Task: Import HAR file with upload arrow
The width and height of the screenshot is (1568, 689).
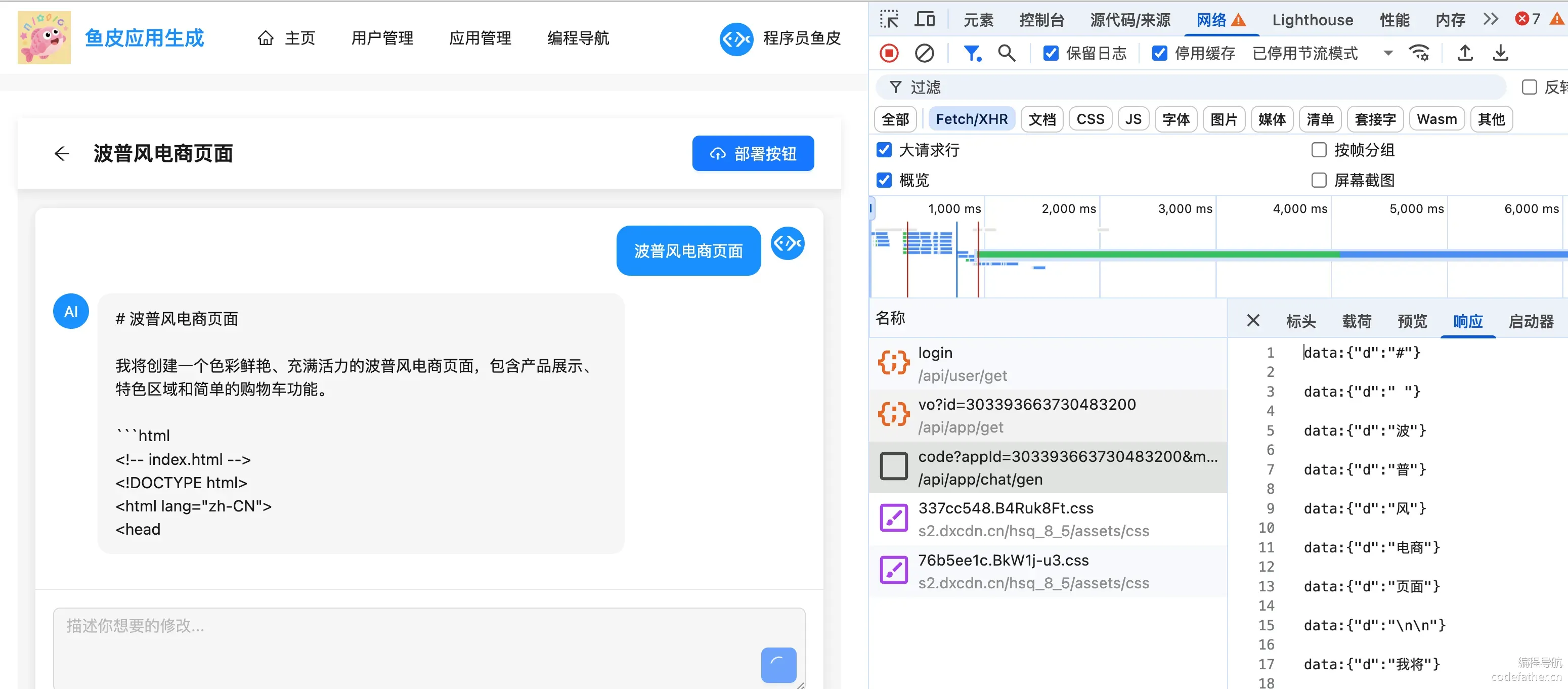Action: click(1465, 54)
